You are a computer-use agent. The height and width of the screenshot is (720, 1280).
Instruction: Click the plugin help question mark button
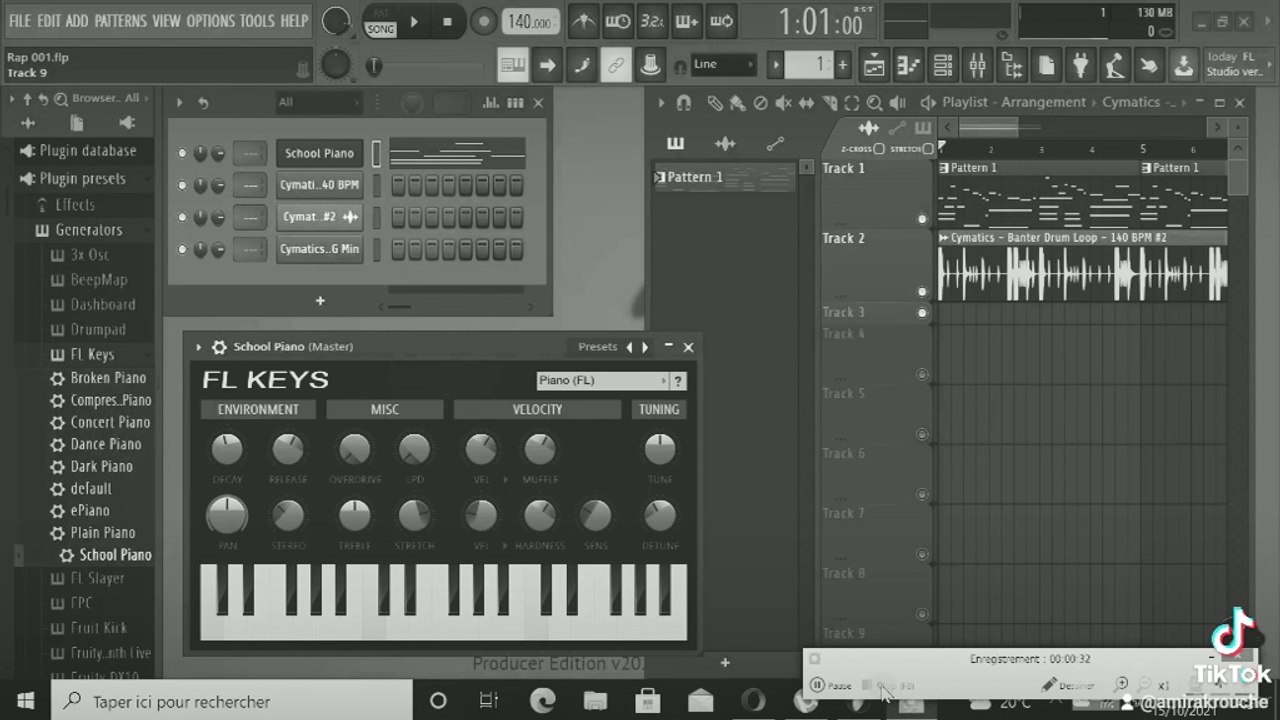click(679, 381)
